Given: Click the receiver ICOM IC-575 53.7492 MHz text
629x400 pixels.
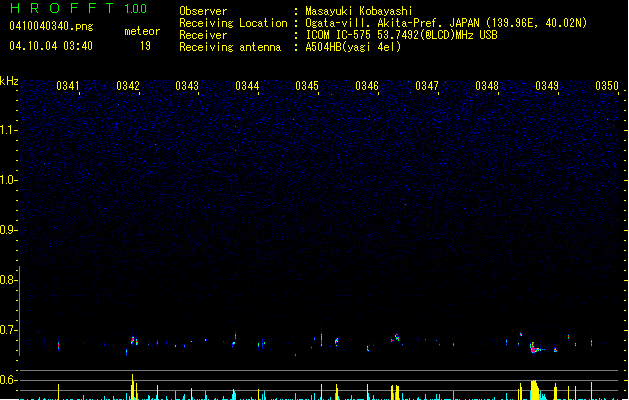Looking at the screenshot, I should tap(401, 35).
